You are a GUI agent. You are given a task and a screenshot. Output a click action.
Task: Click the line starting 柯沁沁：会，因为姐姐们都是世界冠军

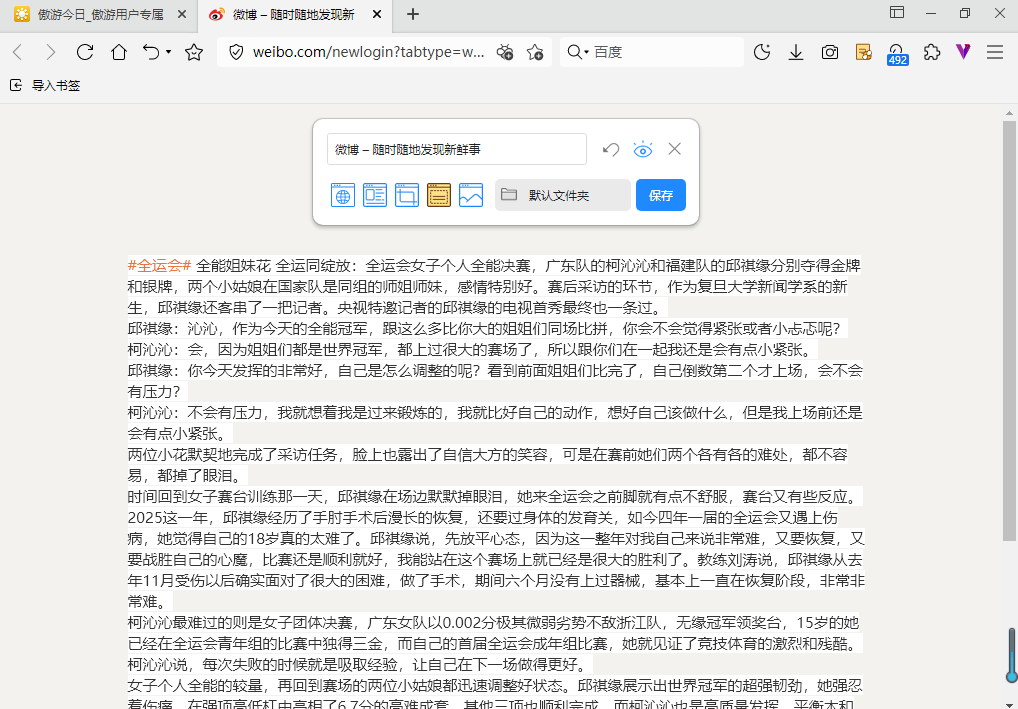click(x=473, y=350)
